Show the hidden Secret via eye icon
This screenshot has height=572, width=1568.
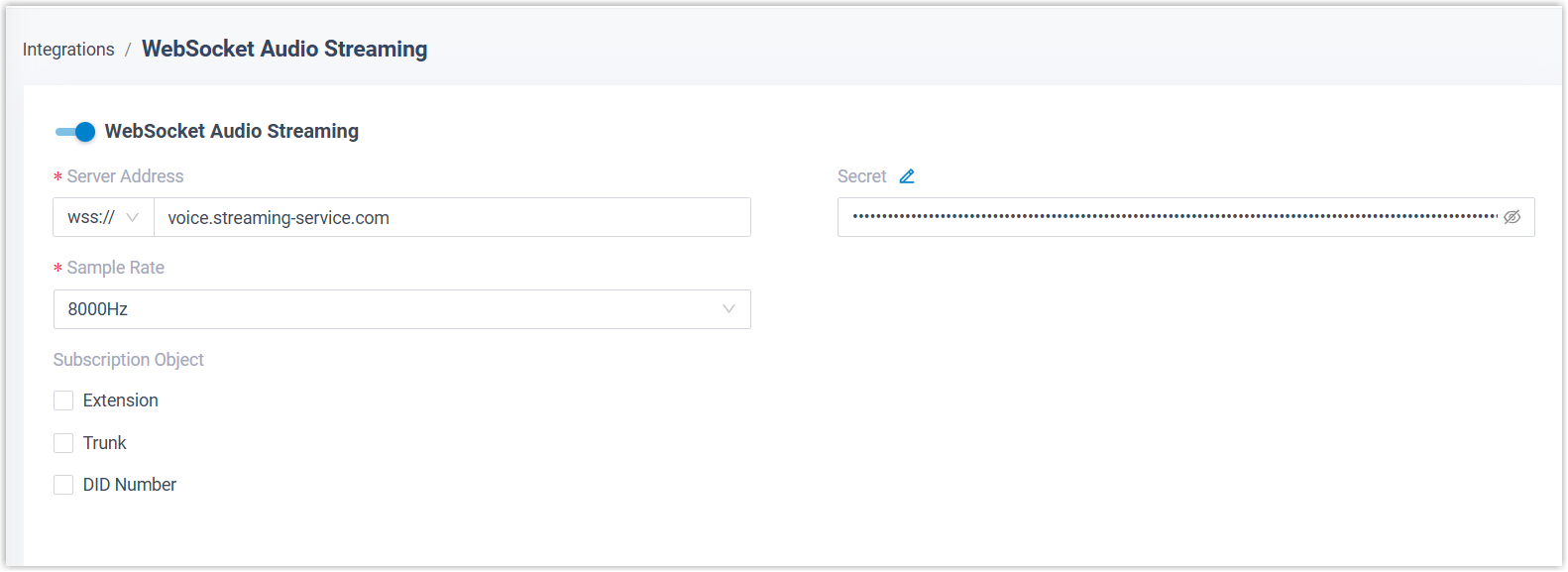click(1512, 217)
